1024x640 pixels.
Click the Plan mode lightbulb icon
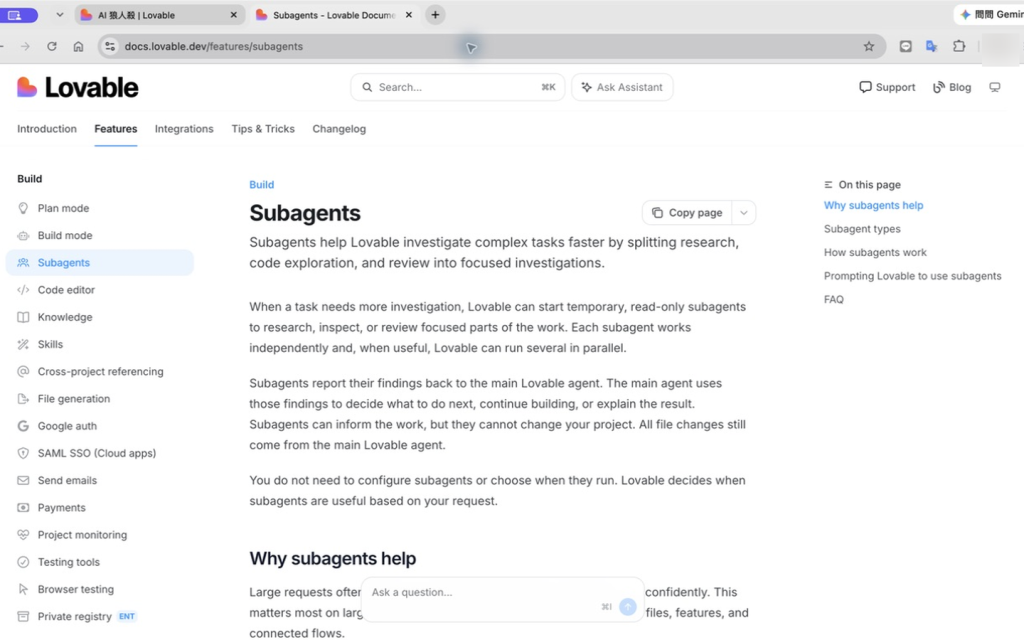pyautogui.click(x=24, y=208)
